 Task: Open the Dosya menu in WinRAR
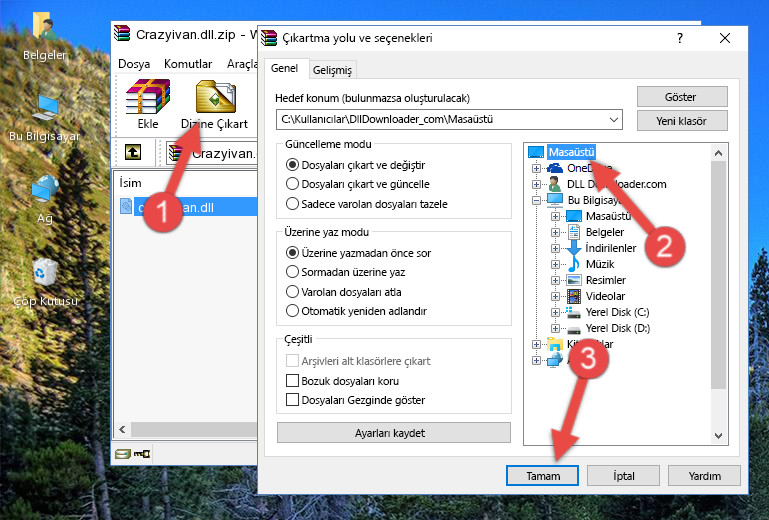pos(134,64)
